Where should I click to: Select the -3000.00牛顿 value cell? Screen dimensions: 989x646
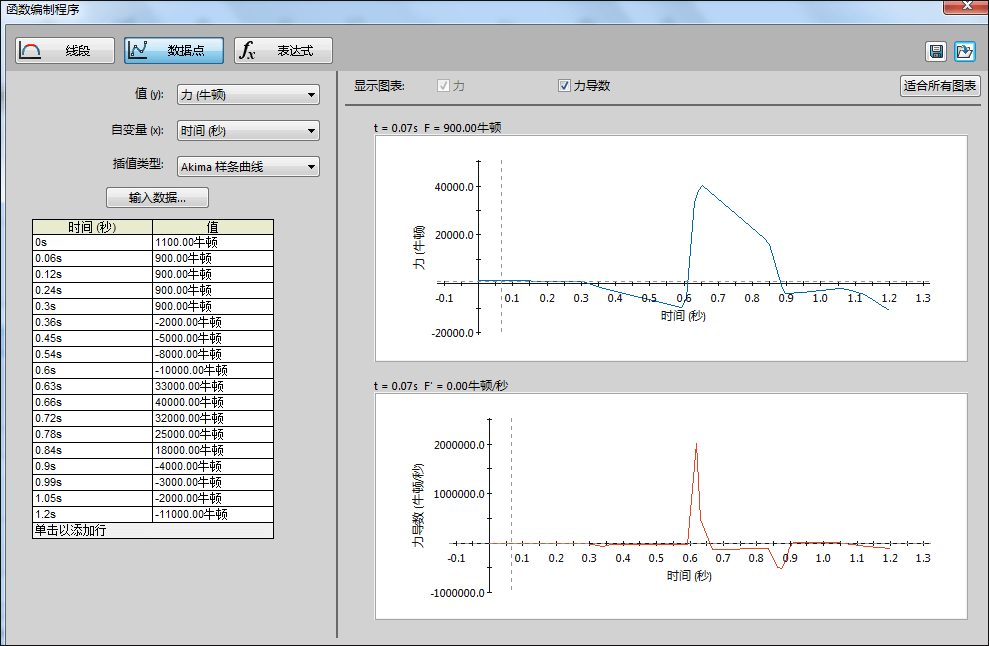point(213,482)
